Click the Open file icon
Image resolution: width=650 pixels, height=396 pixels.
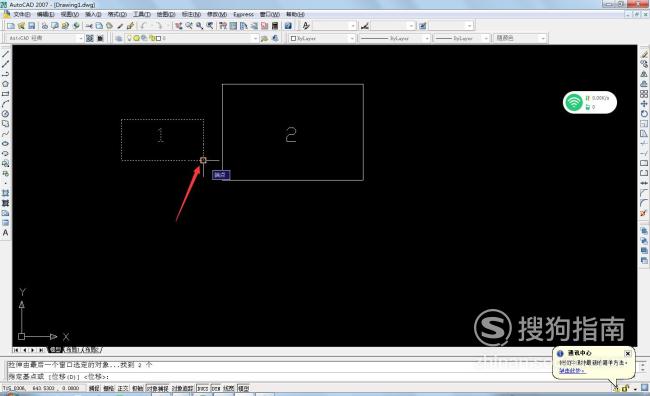pyautogui.click(x=21, y=26)
